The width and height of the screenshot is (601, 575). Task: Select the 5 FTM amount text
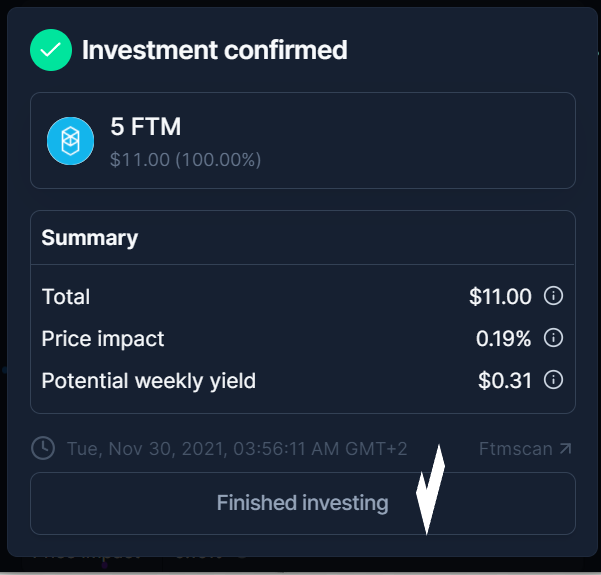[x=145, y=128]
